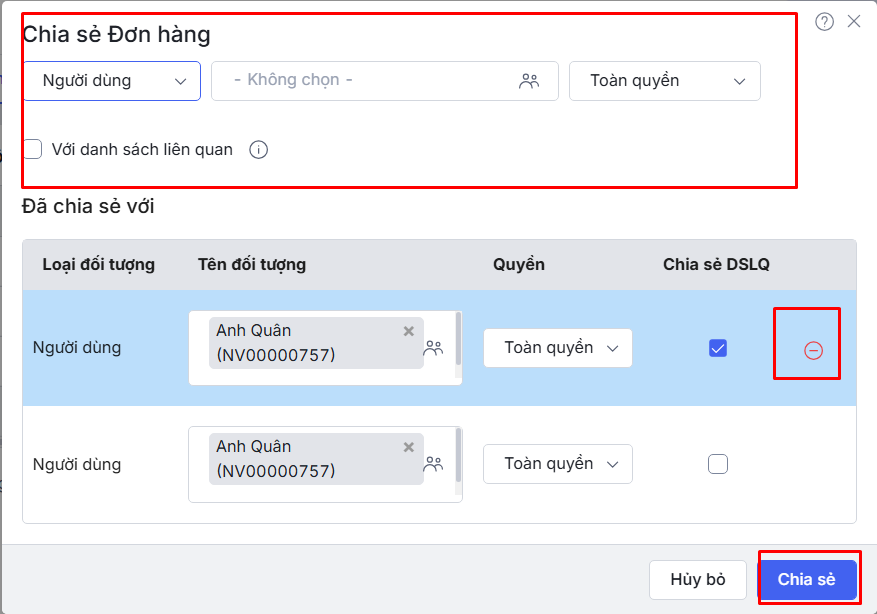
Task: Open user picker icon in first shared row
Action: (433, 348)
